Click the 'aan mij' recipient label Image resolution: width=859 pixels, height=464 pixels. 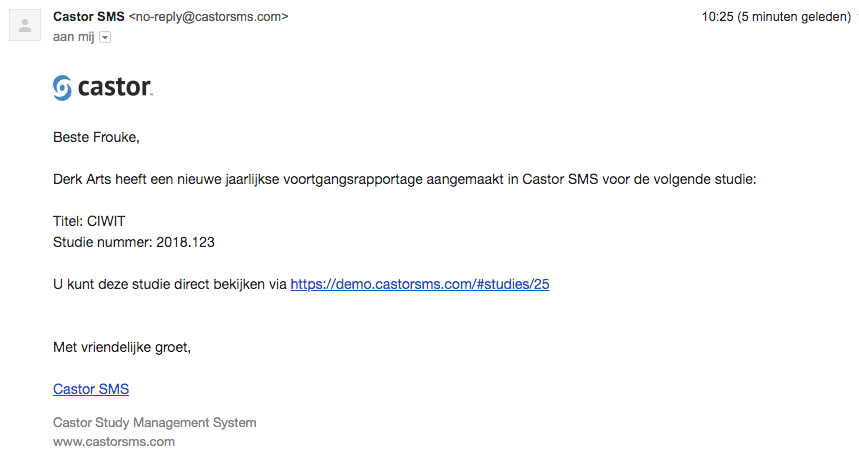point(73,37)
